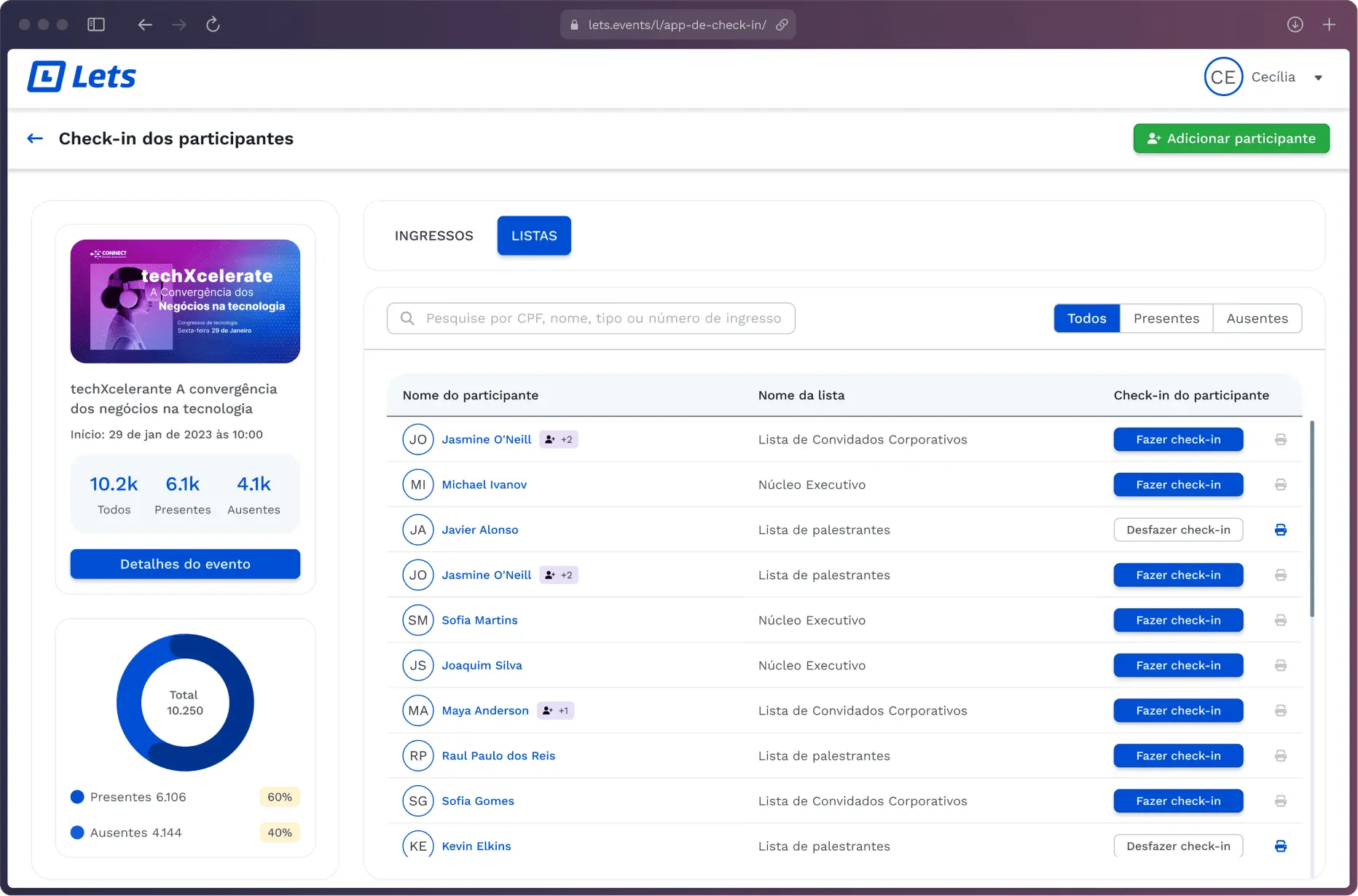Click the attendance donut chart
This screenshot has width=1358, height=896.
pyautogui.click(x=185, y=702)
